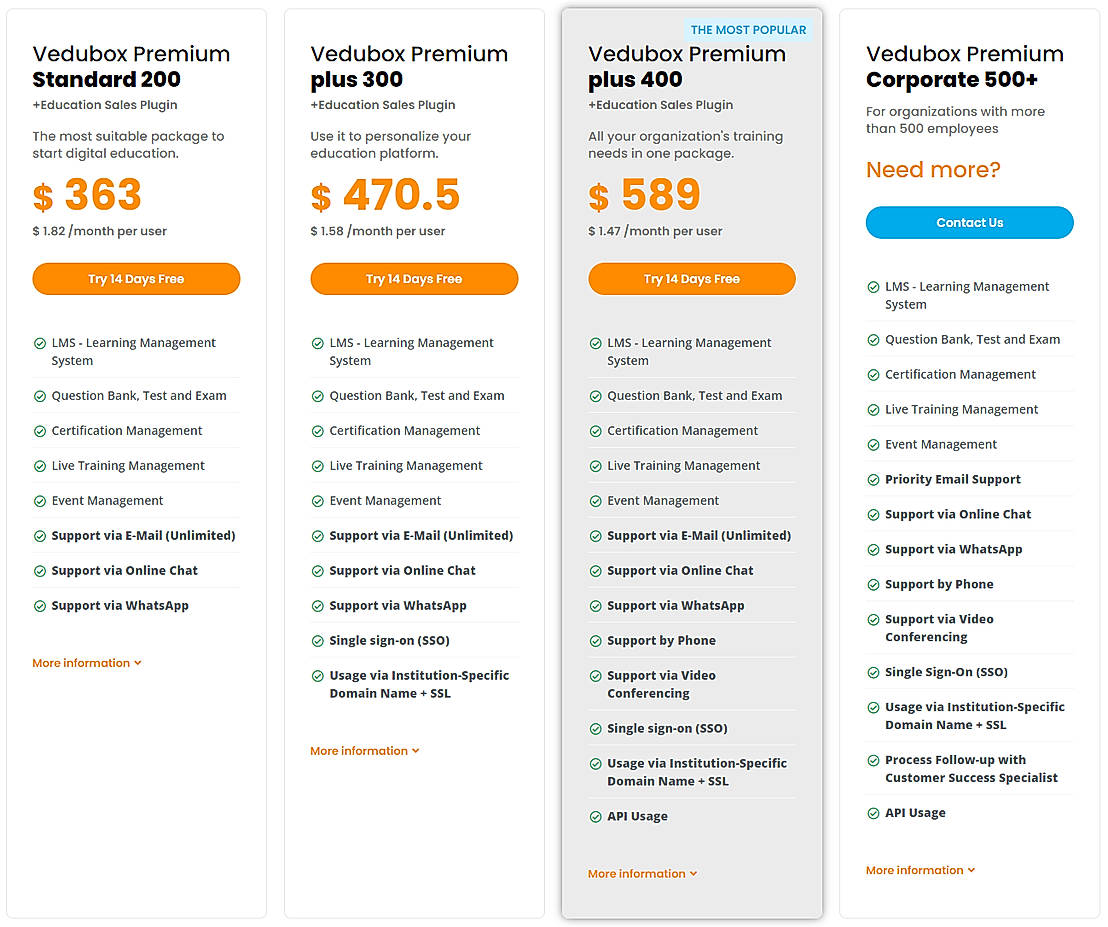
Task: Click the Need more? heading in Corporate plan
Action: tap(933, 170)
